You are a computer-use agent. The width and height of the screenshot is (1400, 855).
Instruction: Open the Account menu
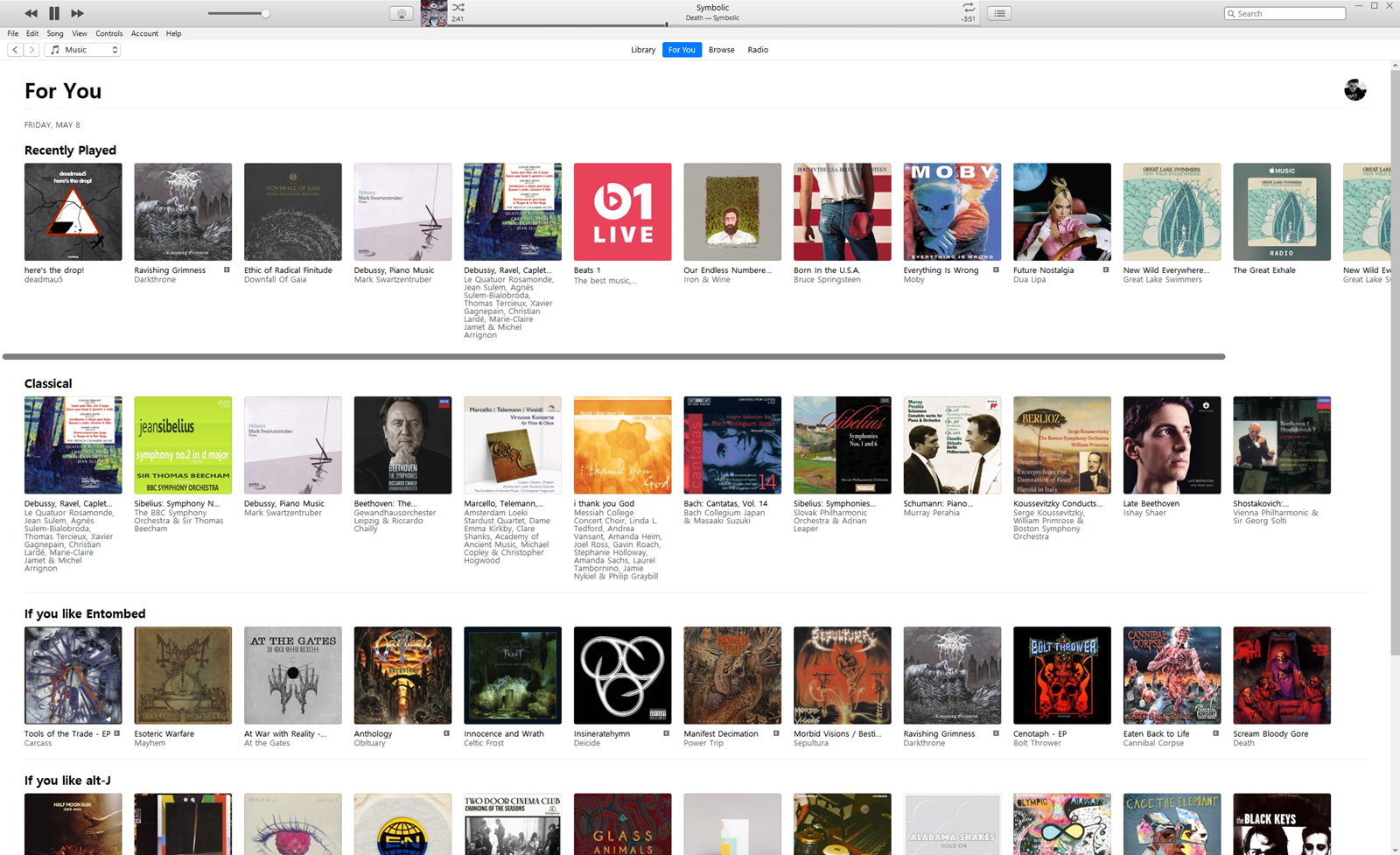coord(144,33)
